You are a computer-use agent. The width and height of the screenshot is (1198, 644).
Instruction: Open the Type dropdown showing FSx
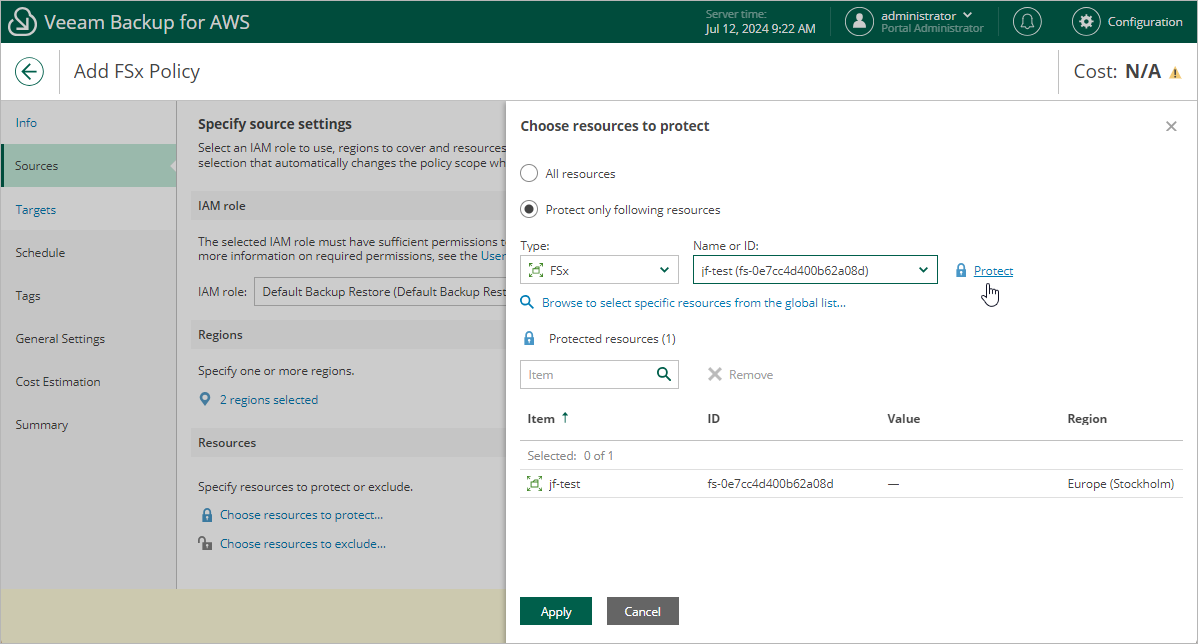[x=599, y=270]
